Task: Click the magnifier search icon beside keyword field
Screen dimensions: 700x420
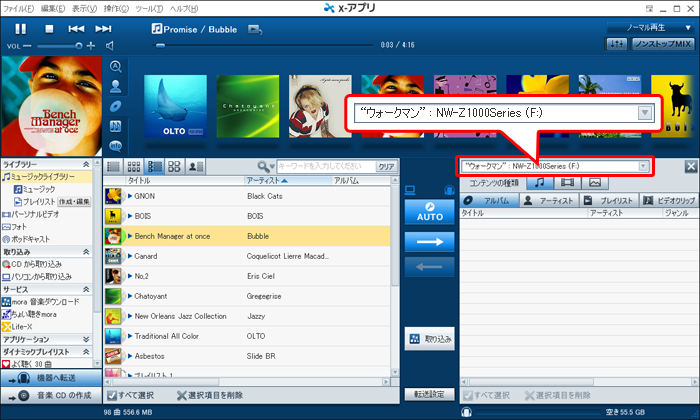Action: click(264, 166)
